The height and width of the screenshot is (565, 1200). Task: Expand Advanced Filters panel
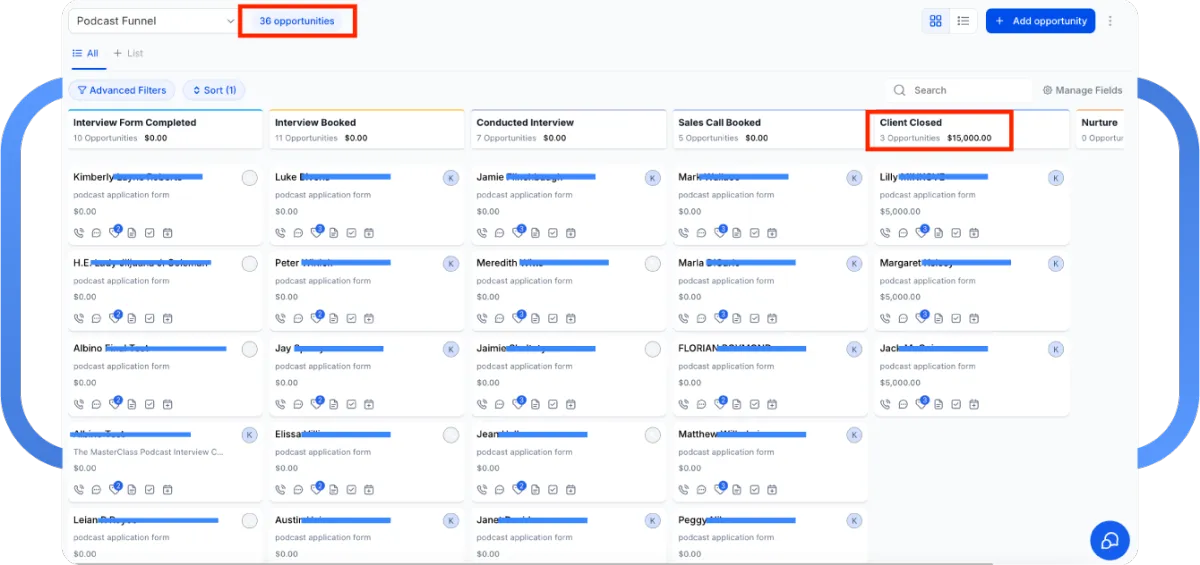121,90
